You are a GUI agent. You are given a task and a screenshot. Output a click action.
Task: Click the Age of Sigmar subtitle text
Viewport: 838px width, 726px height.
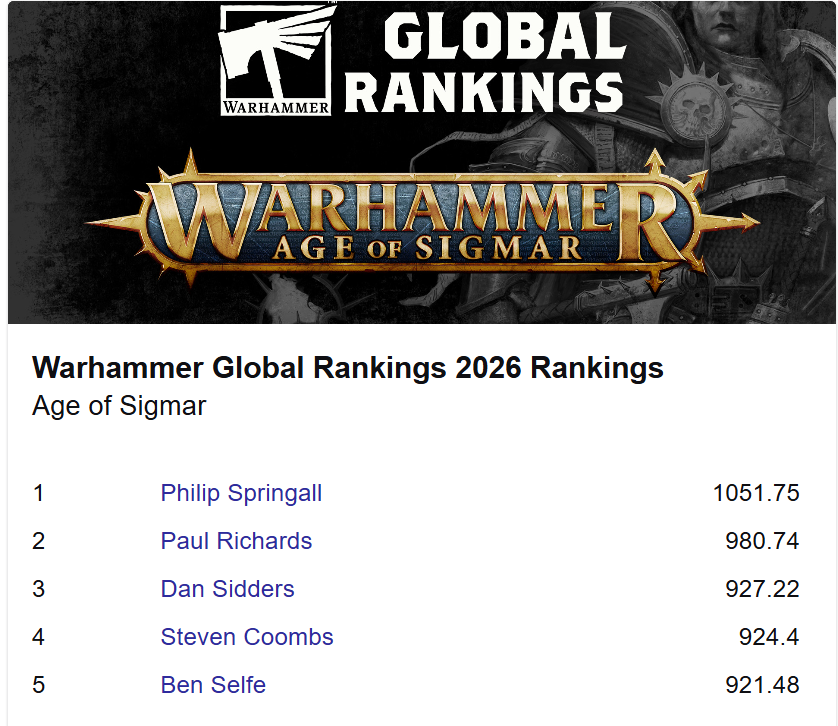click(x=119, y=406)
